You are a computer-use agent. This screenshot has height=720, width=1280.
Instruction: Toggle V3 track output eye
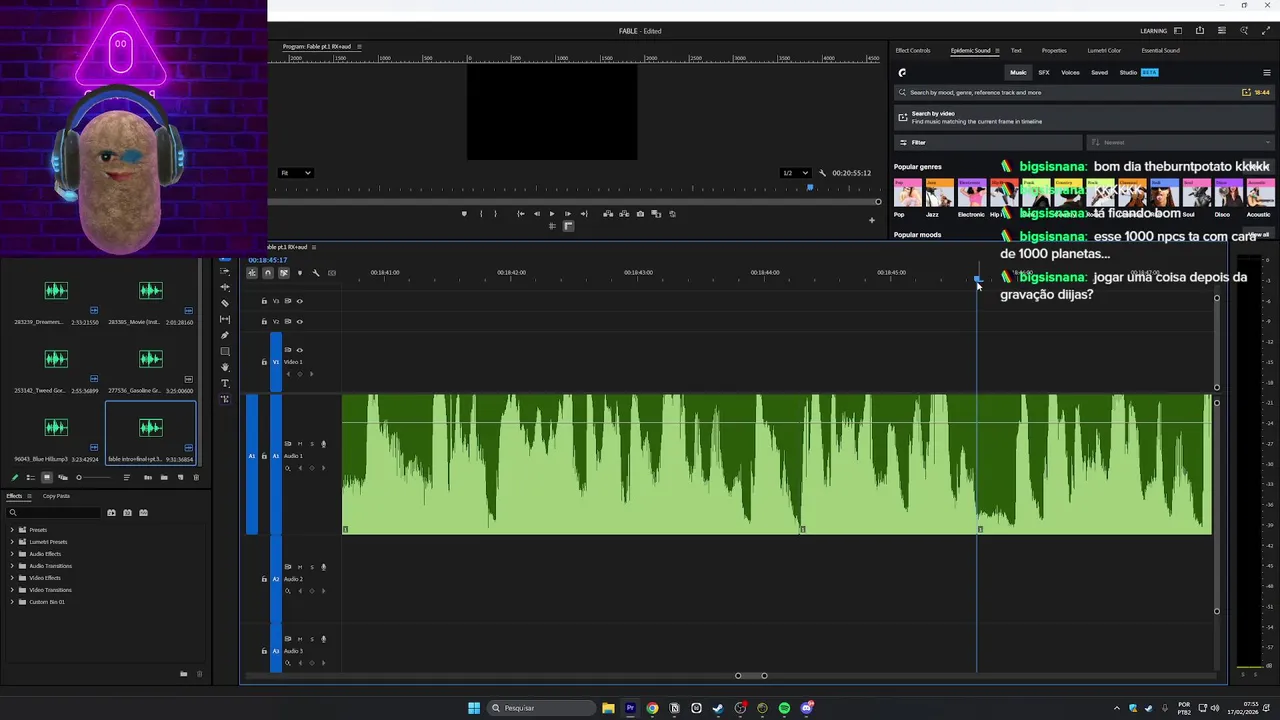point(300,301)
